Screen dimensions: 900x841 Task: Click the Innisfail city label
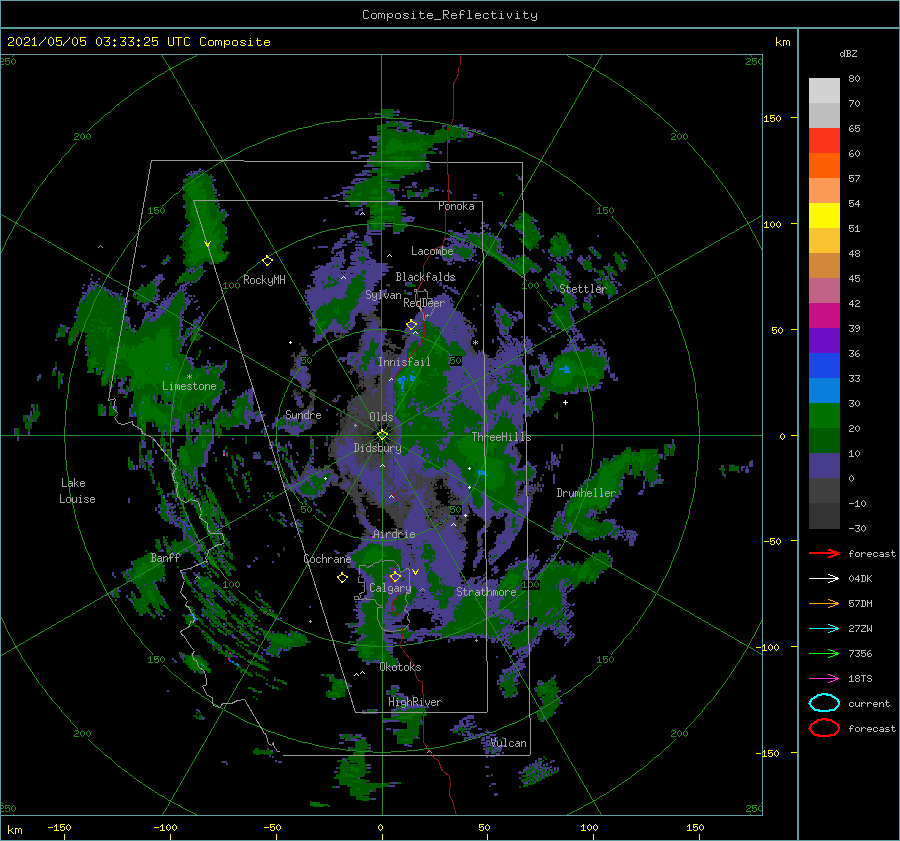404,362
